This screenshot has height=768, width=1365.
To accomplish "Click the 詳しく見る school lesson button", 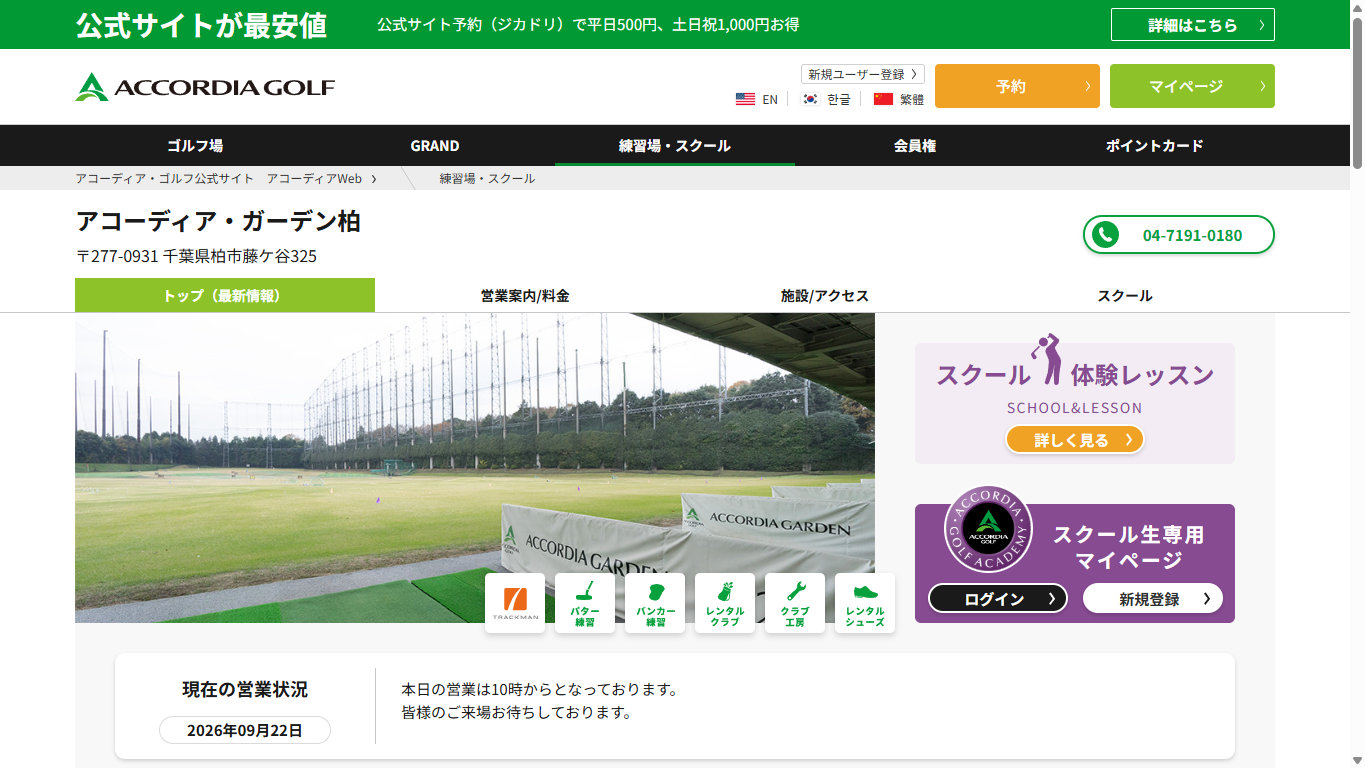I will tap(1075, 439).
